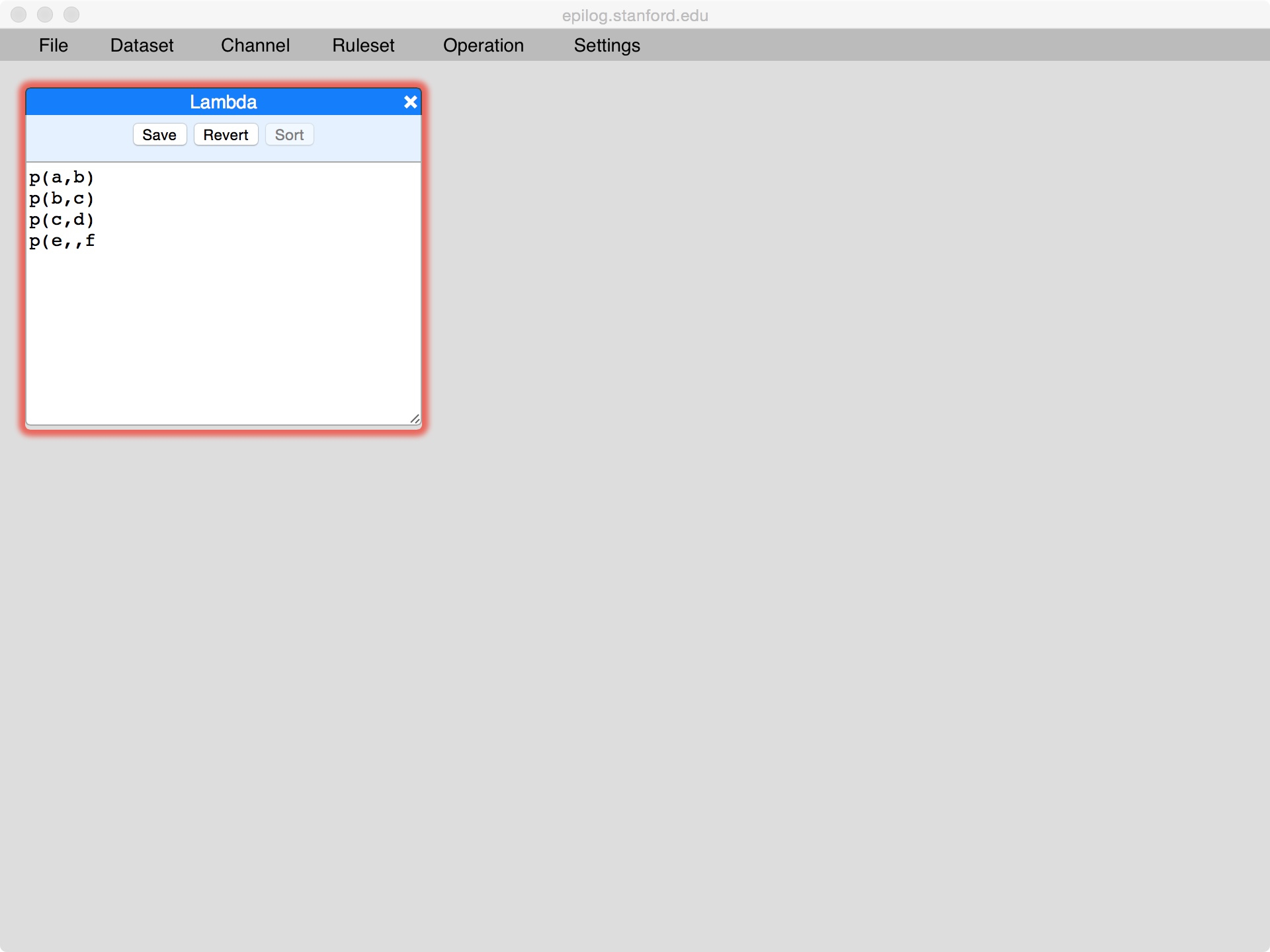Click the epilog.stanford.edu window title
The image size is (1270, 952).
click(634, 15)
